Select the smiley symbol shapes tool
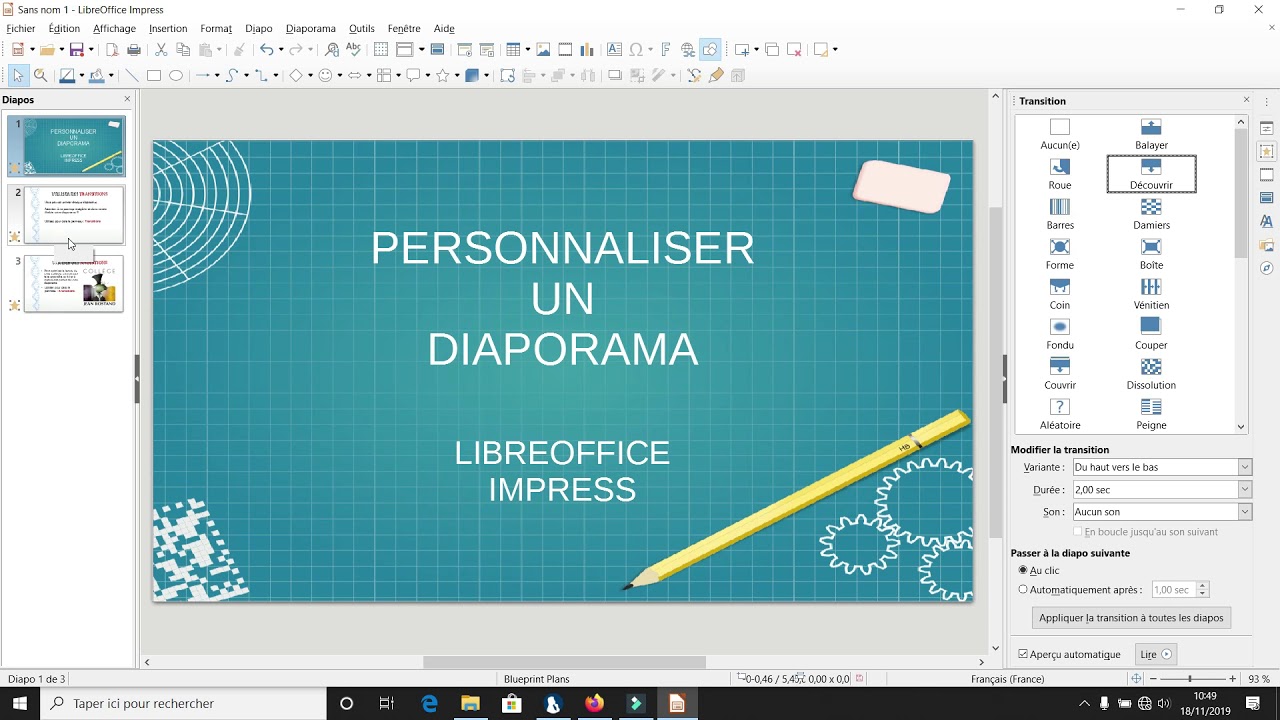Viewport: 1280px width, 720px height. coord(325,75)
